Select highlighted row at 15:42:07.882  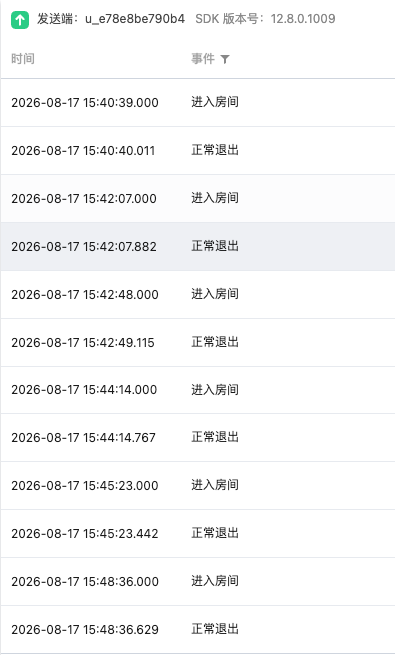[198, 246]
